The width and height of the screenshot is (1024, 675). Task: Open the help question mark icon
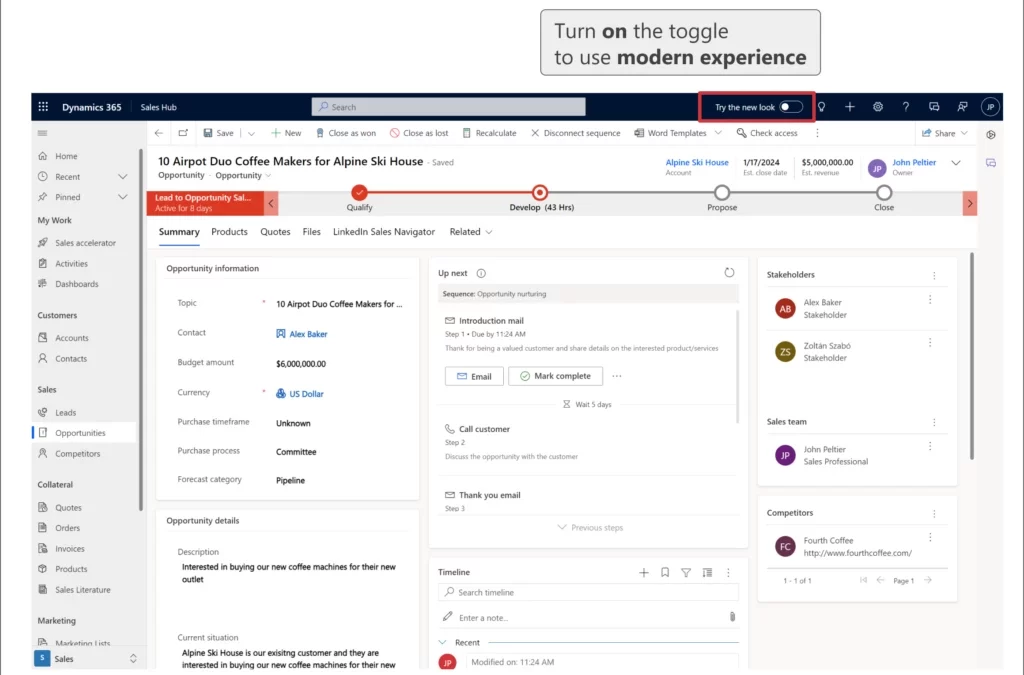(906, 107)
